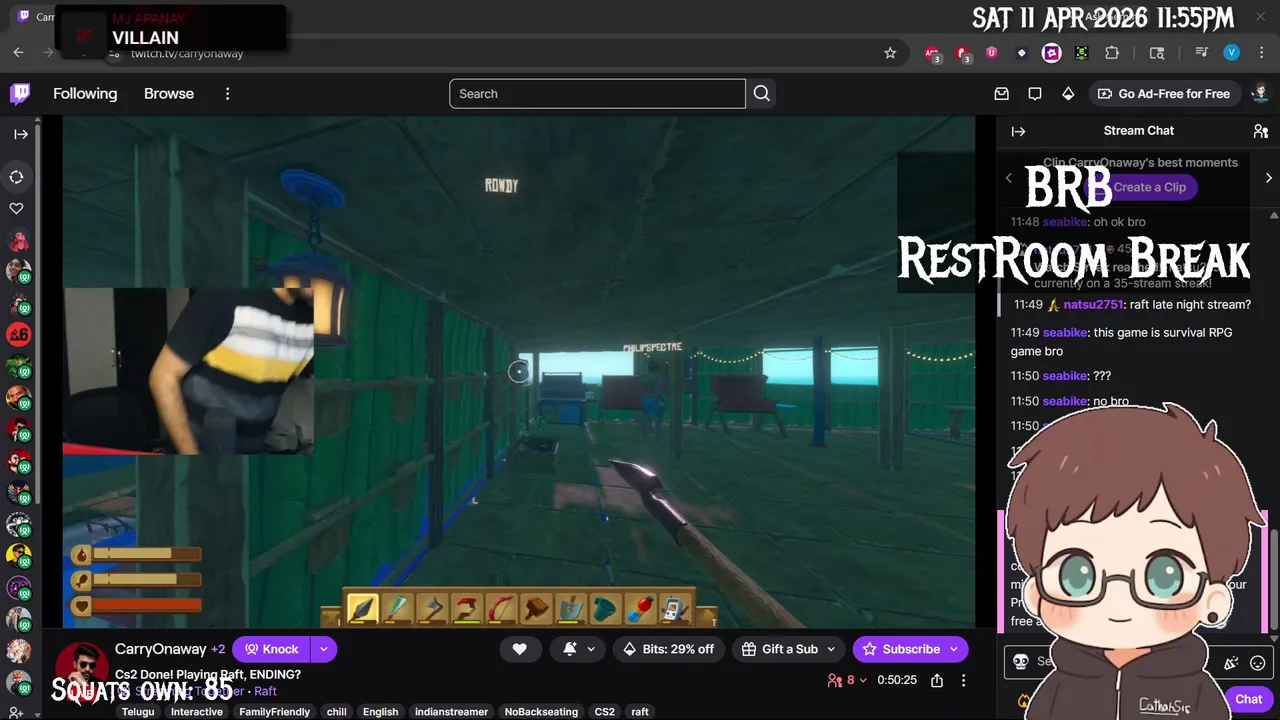Show next chat highlight with right chevron
The image size is (1280, 720).
(1268, 178)
